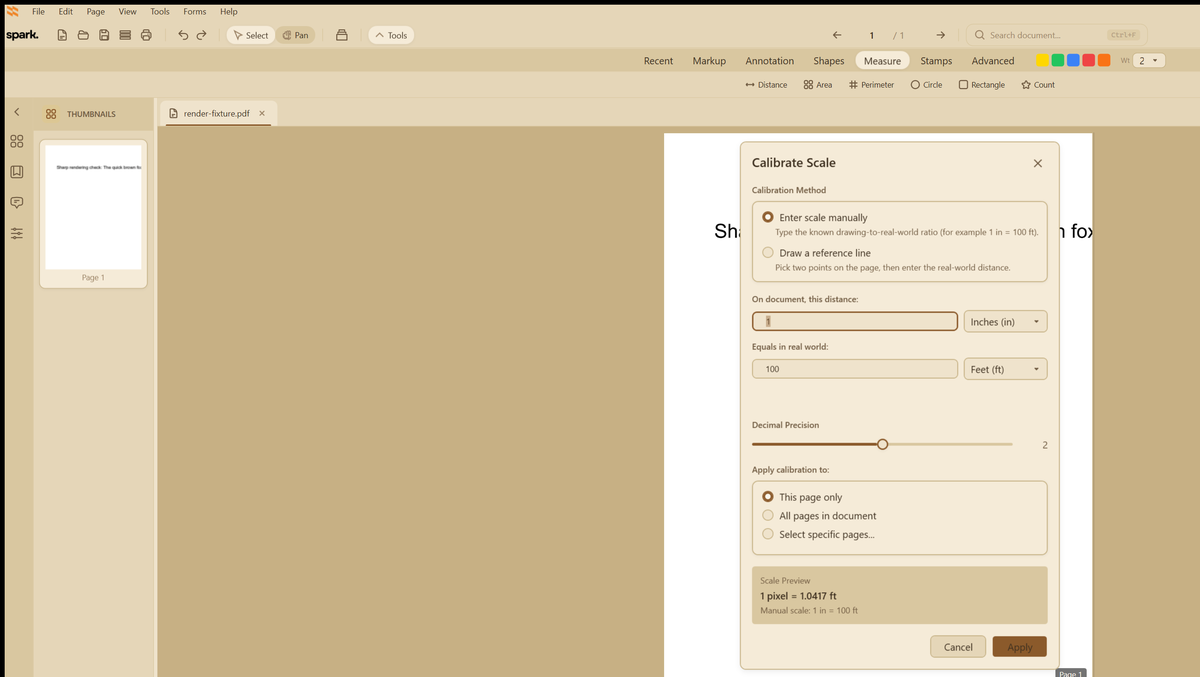1200x677 pixels.
Task: Print the document with printer icon
Action: tap(146, 35)
